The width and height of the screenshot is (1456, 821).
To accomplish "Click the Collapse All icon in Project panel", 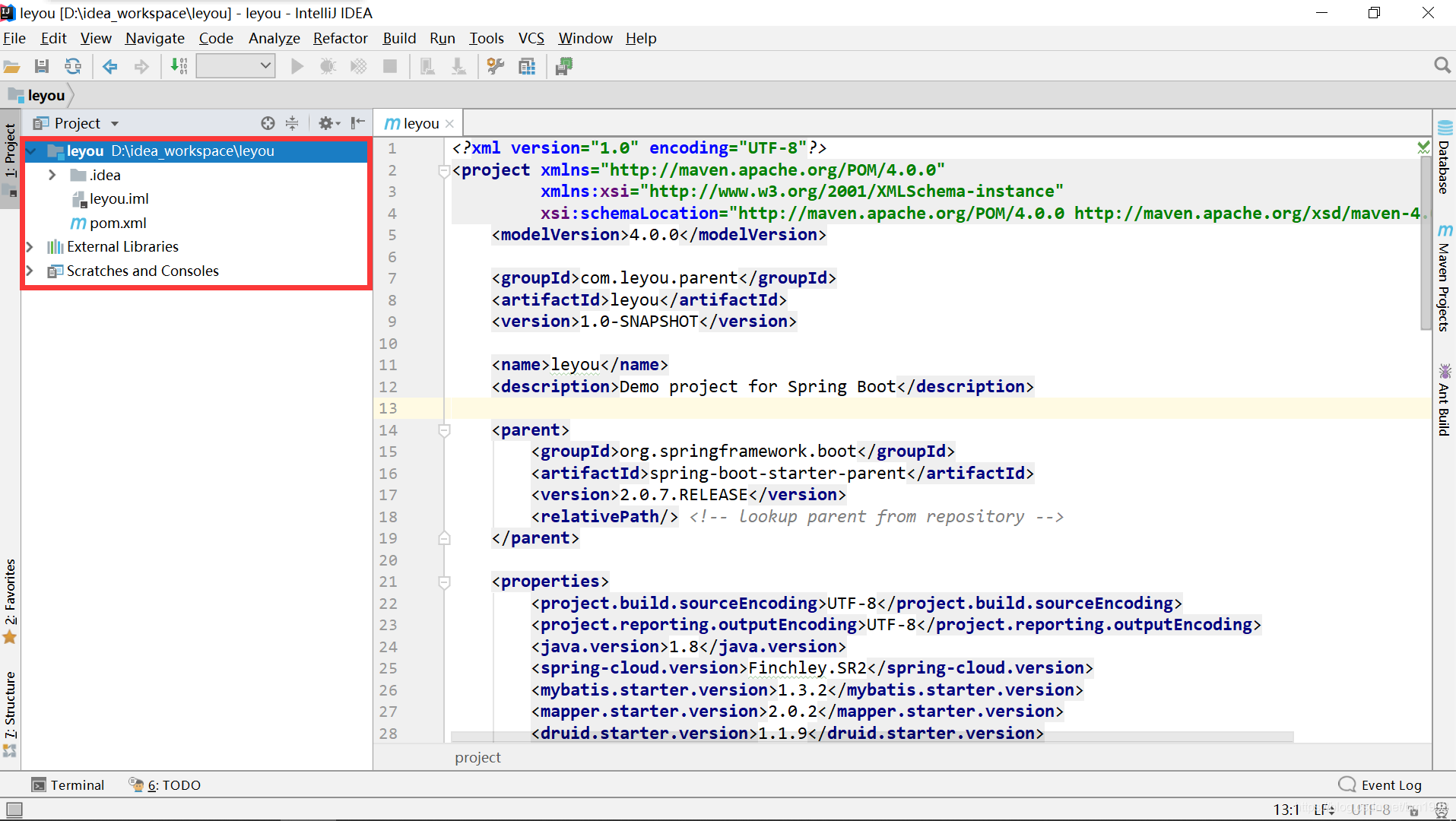I will pyautogui.click(x=292, y=123).
